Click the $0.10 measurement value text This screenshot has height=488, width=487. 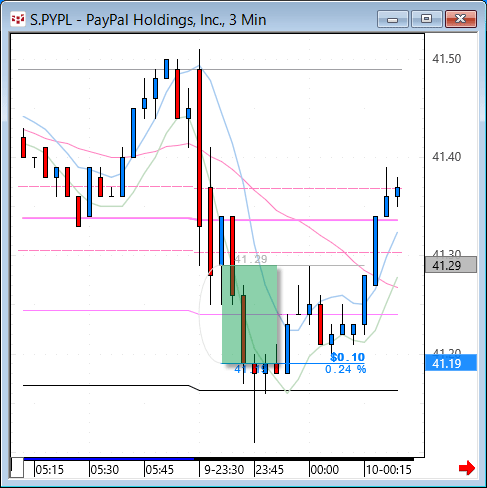coord(348,357)
